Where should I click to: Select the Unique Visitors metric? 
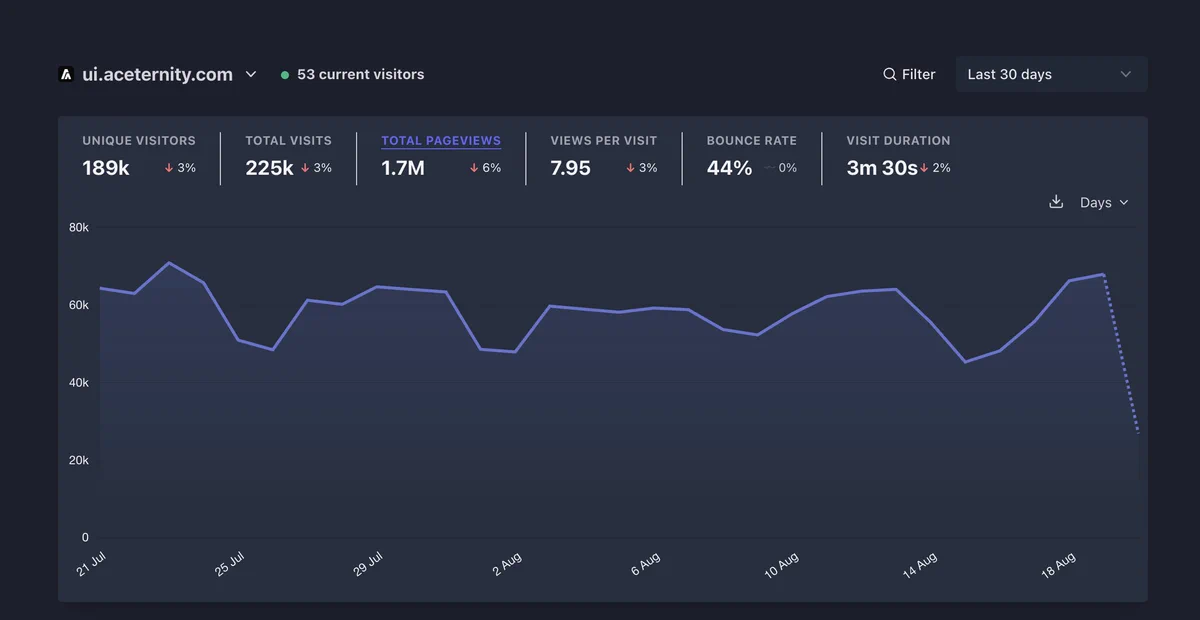(139, 158)
